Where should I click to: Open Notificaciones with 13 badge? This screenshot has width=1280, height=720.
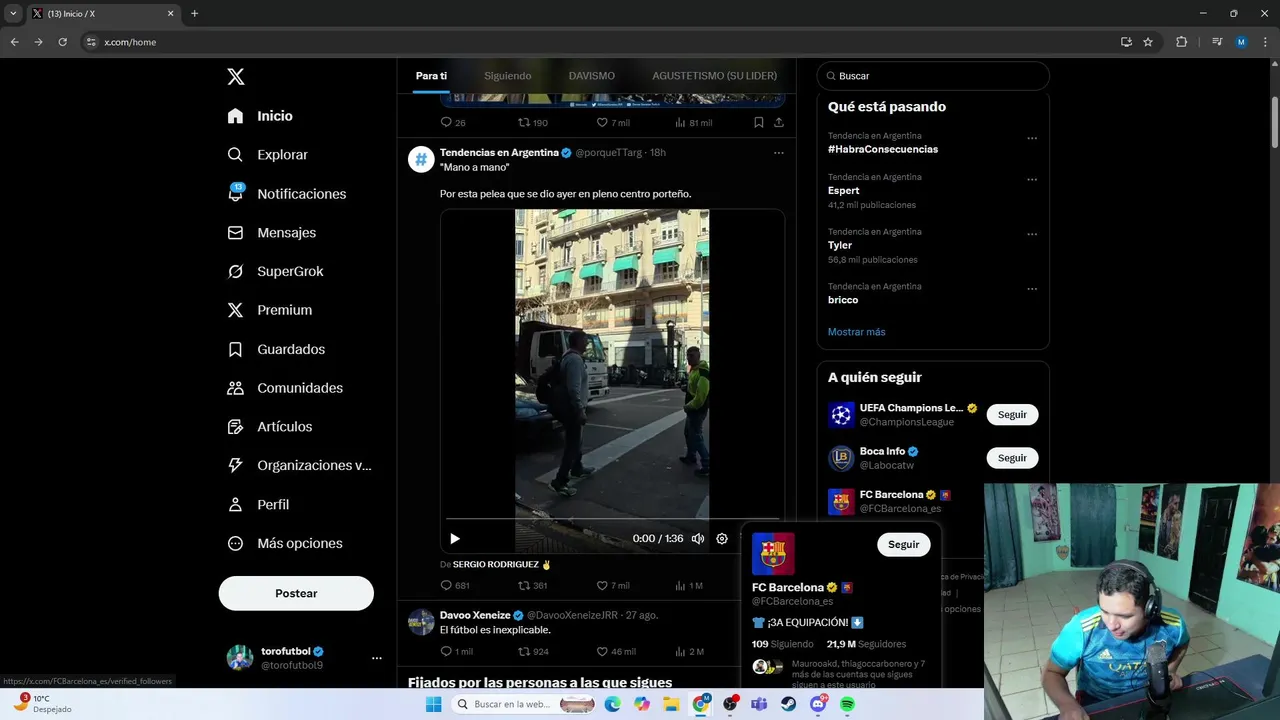point(286,194)
